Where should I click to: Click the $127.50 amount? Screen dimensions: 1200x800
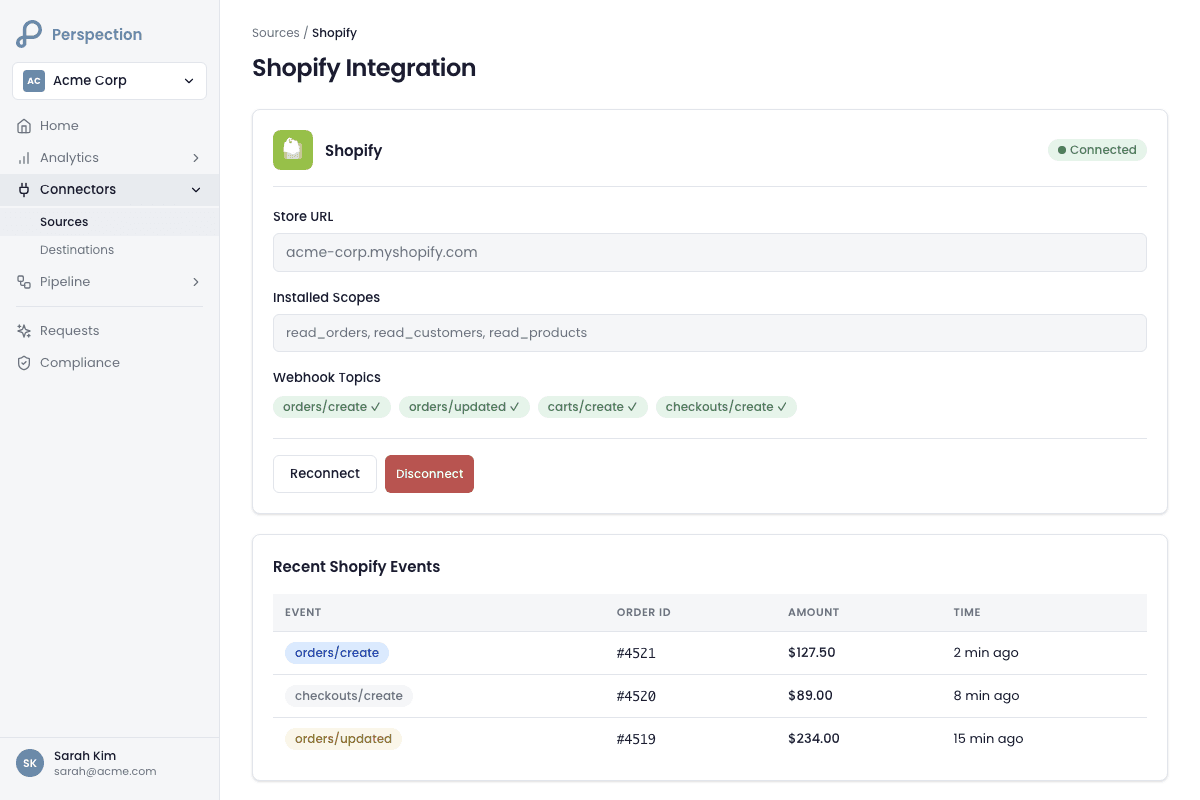coord(812,653)
